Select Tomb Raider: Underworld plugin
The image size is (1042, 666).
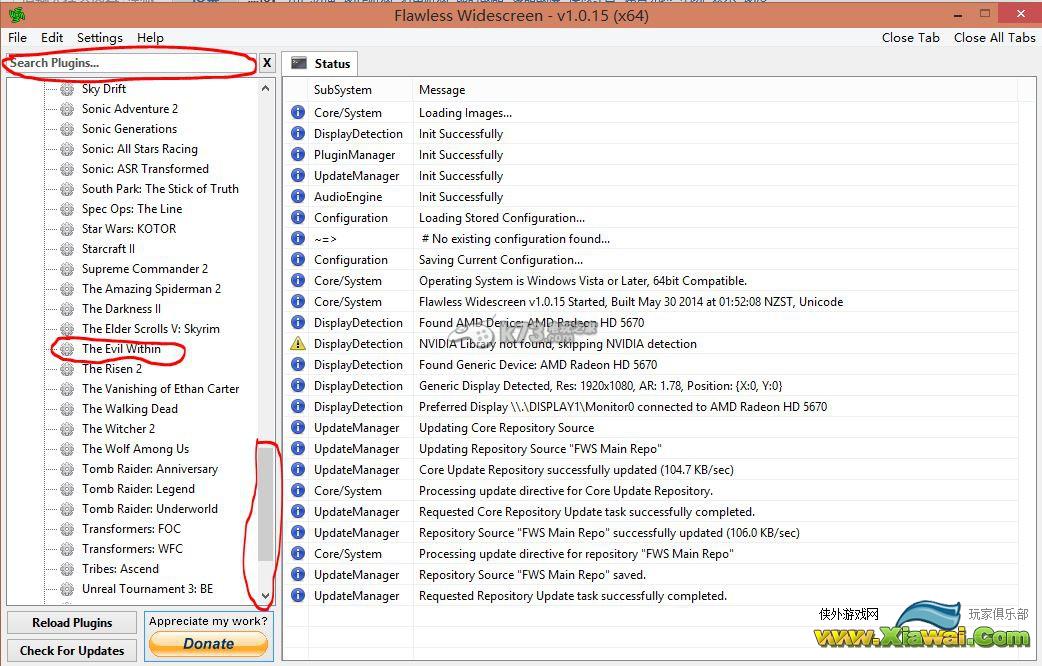point(150,508)
